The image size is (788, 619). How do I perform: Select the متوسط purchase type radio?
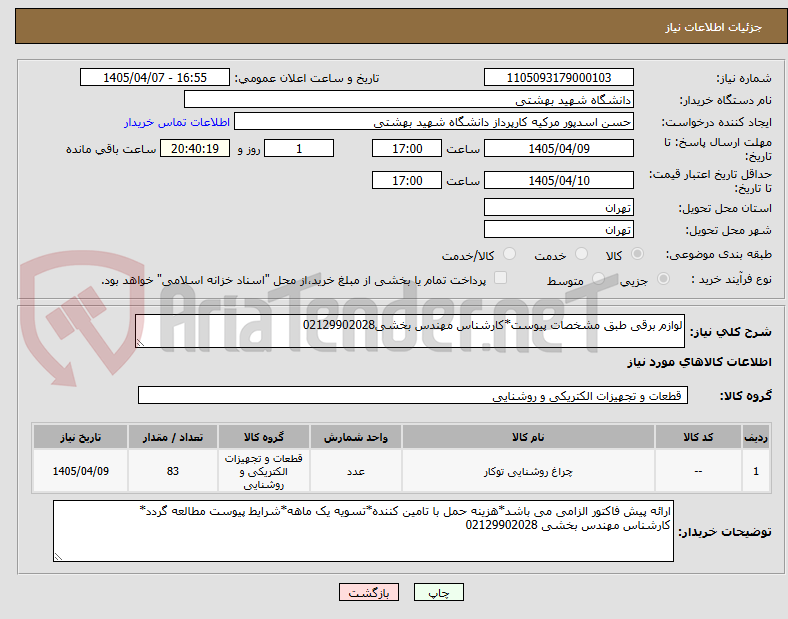click(x=598, y=279)
